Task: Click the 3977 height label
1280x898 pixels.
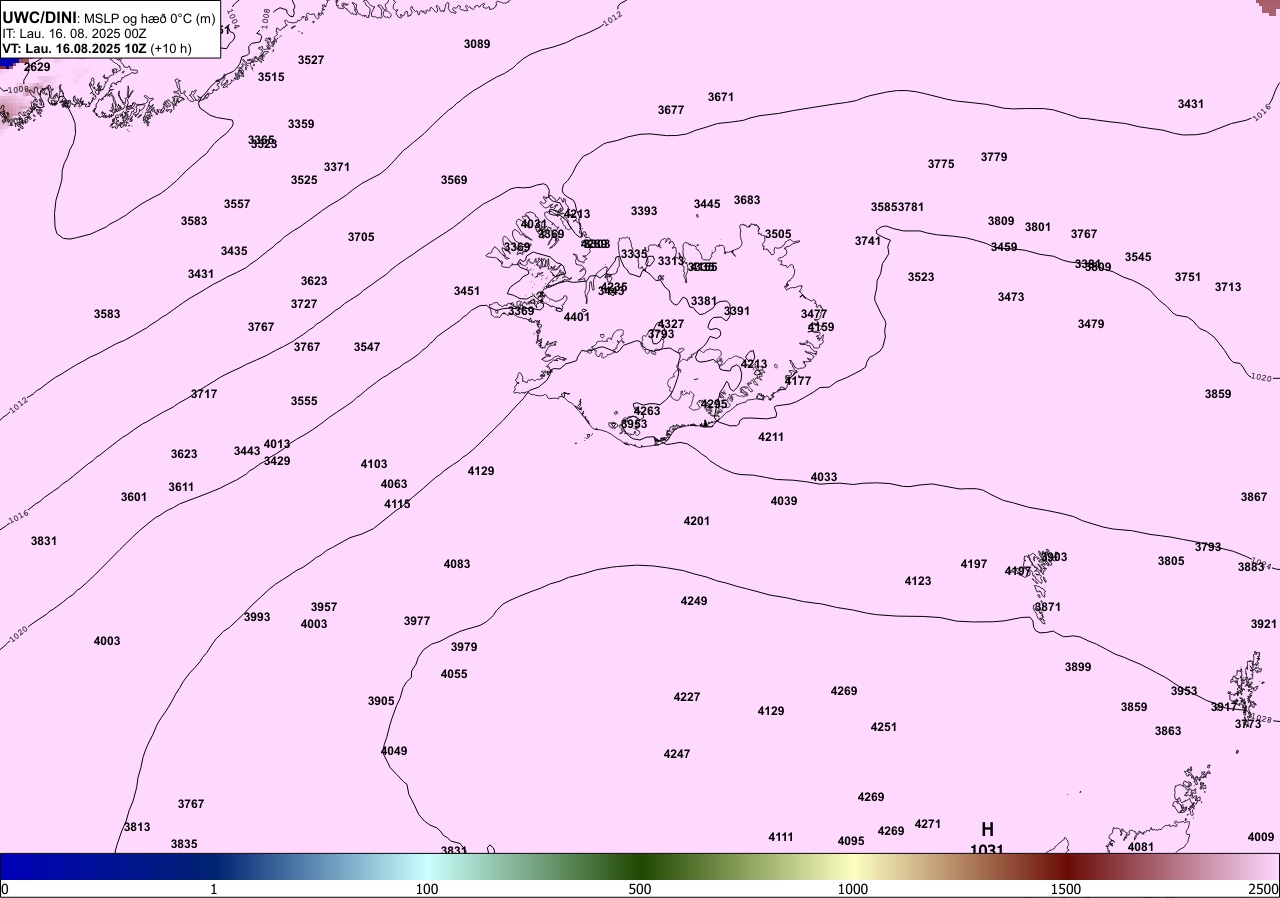Action: (x=417, y=621)
